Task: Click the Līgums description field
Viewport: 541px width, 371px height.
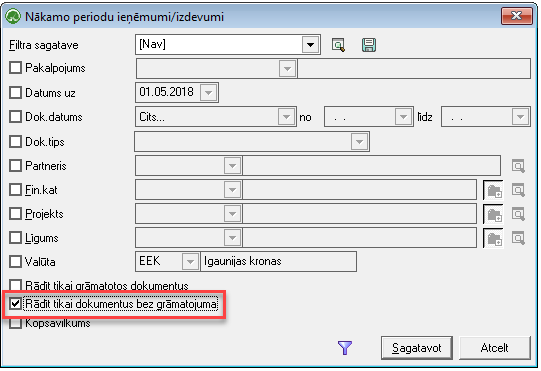Action: click(360, 238)
